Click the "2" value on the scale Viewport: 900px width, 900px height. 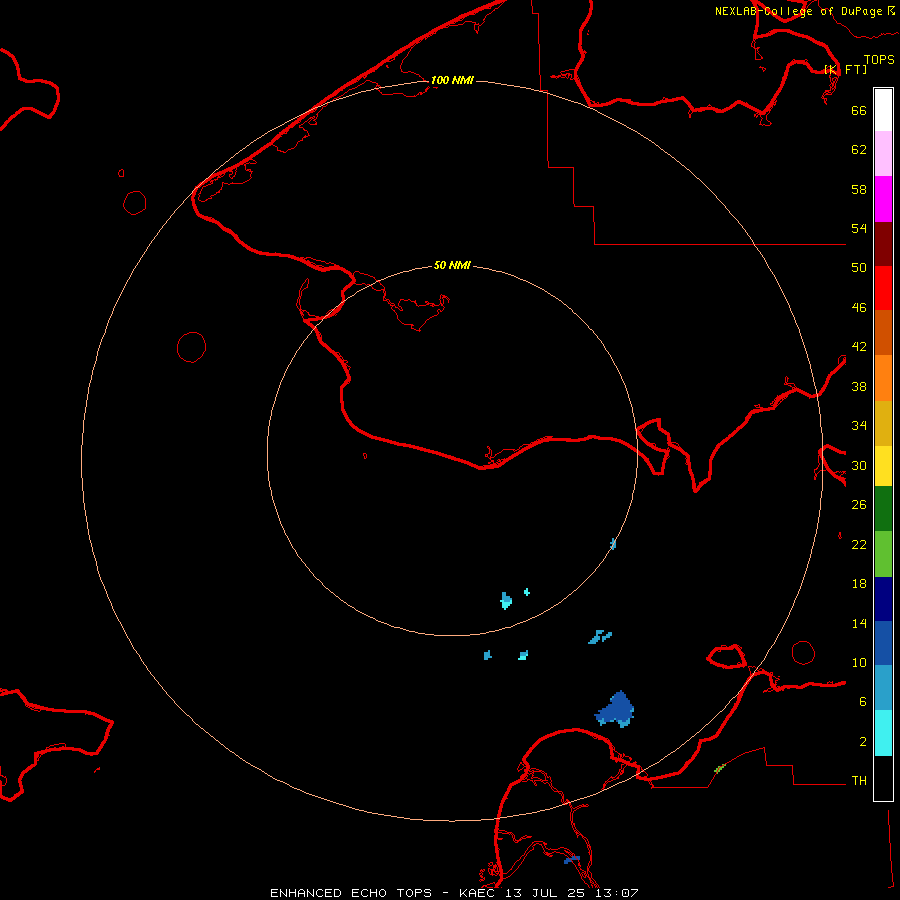pos(863,742)
